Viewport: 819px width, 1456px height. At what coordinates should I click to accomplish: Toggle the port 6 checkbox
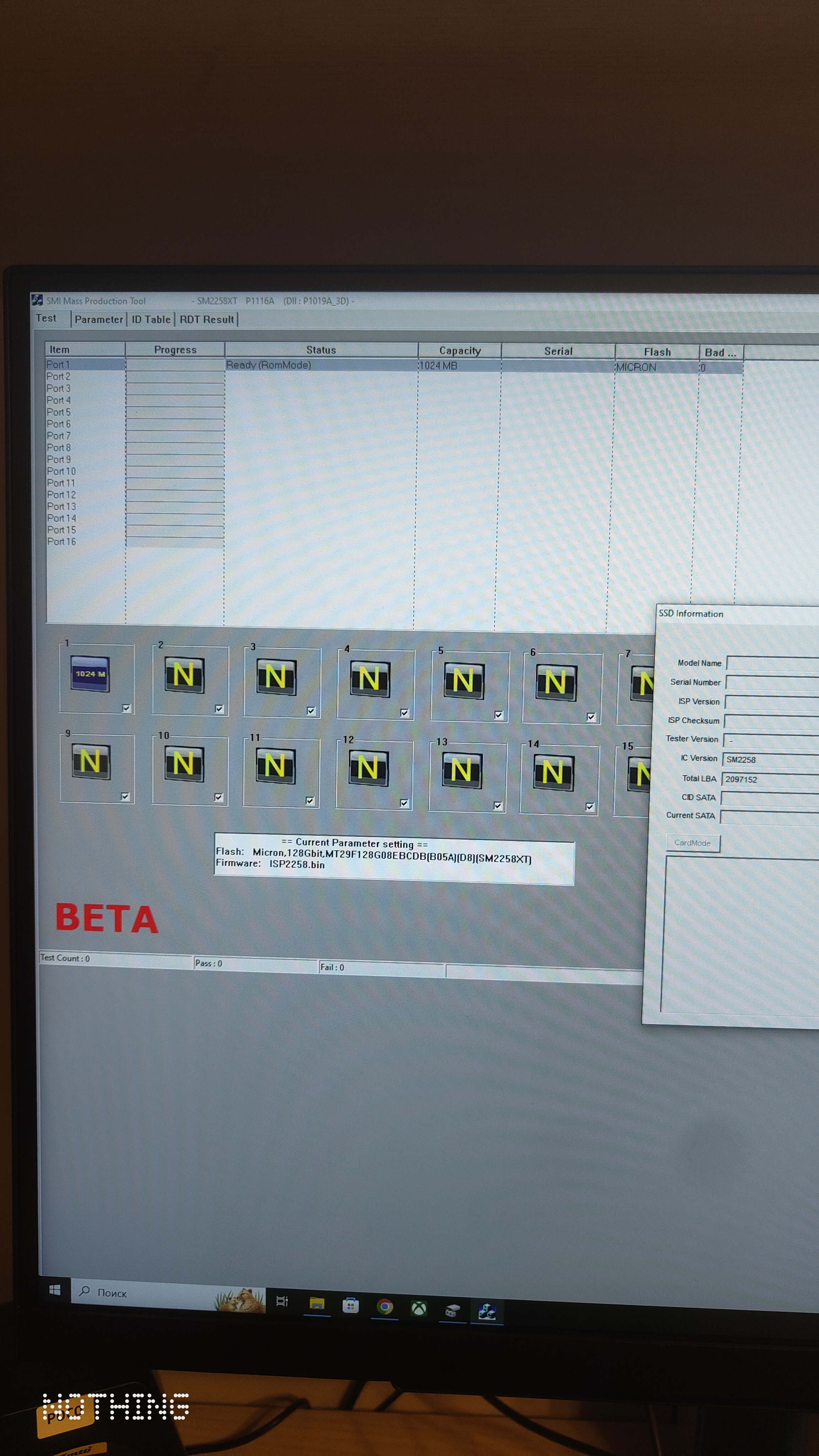(591, 717)
